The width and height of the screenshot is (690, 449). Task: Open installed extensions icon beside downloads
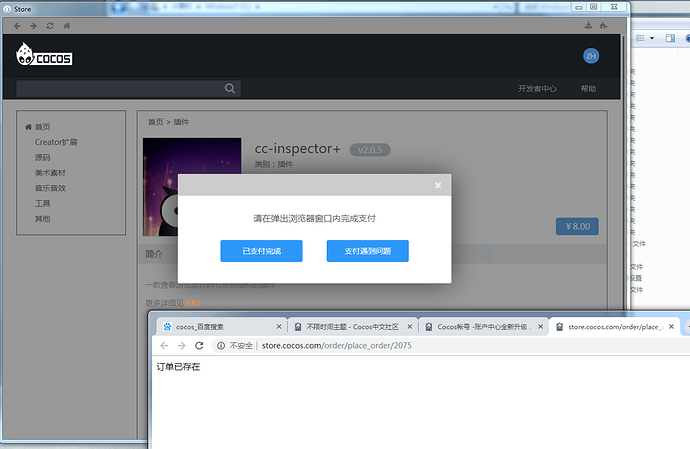603,26
